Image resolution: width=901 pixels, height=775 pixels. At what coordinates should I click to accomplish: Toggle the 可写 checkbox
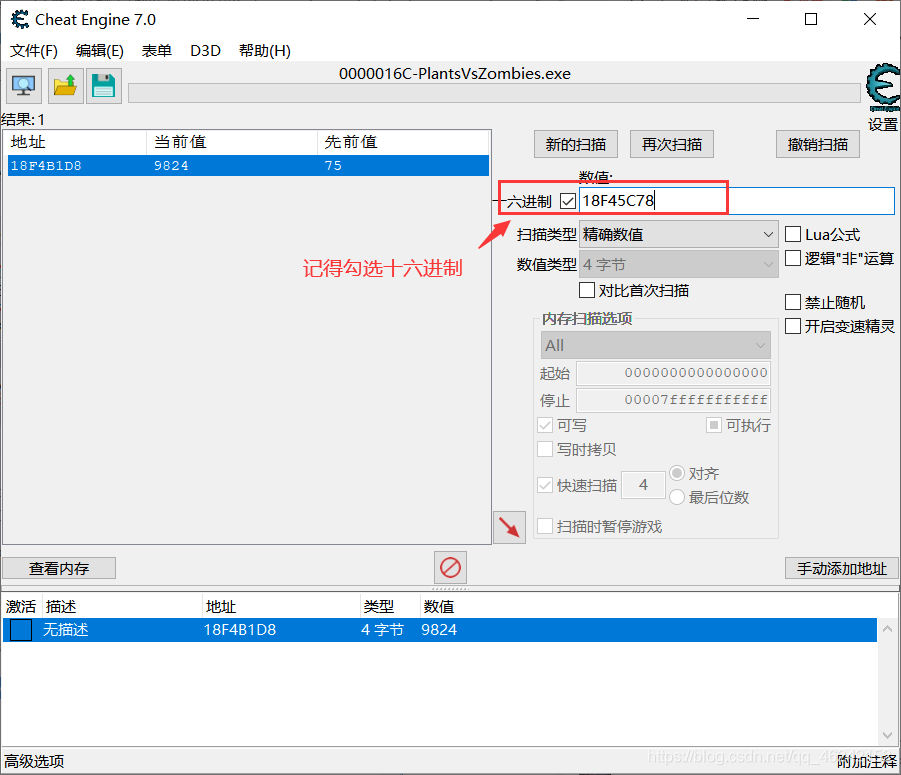pos(545,426)
